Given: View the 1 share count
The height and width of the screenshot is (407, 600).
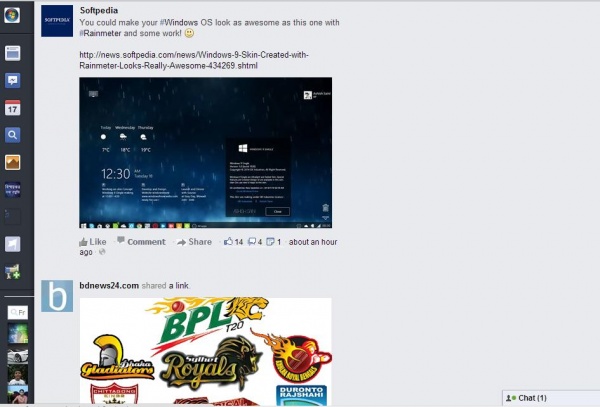Looking at the screenshot, I should coord(274,242).
